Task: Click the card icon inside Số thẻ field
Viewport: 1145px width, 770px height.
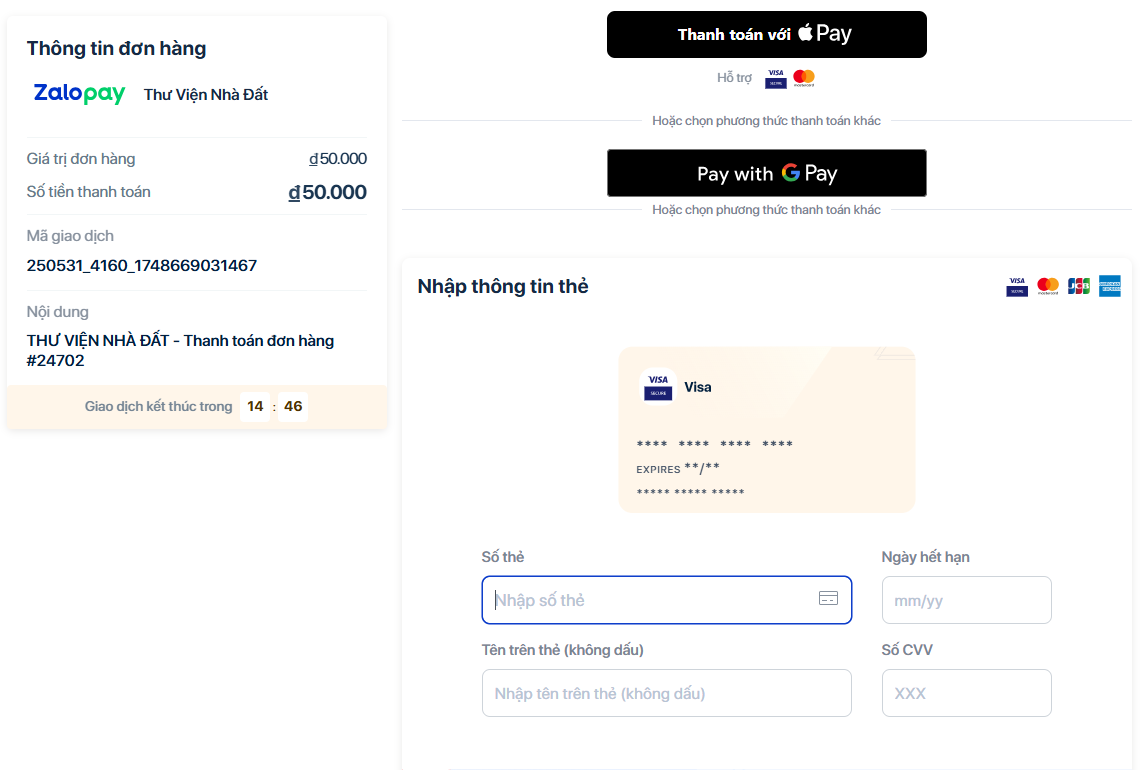Action: click(828, 599)
